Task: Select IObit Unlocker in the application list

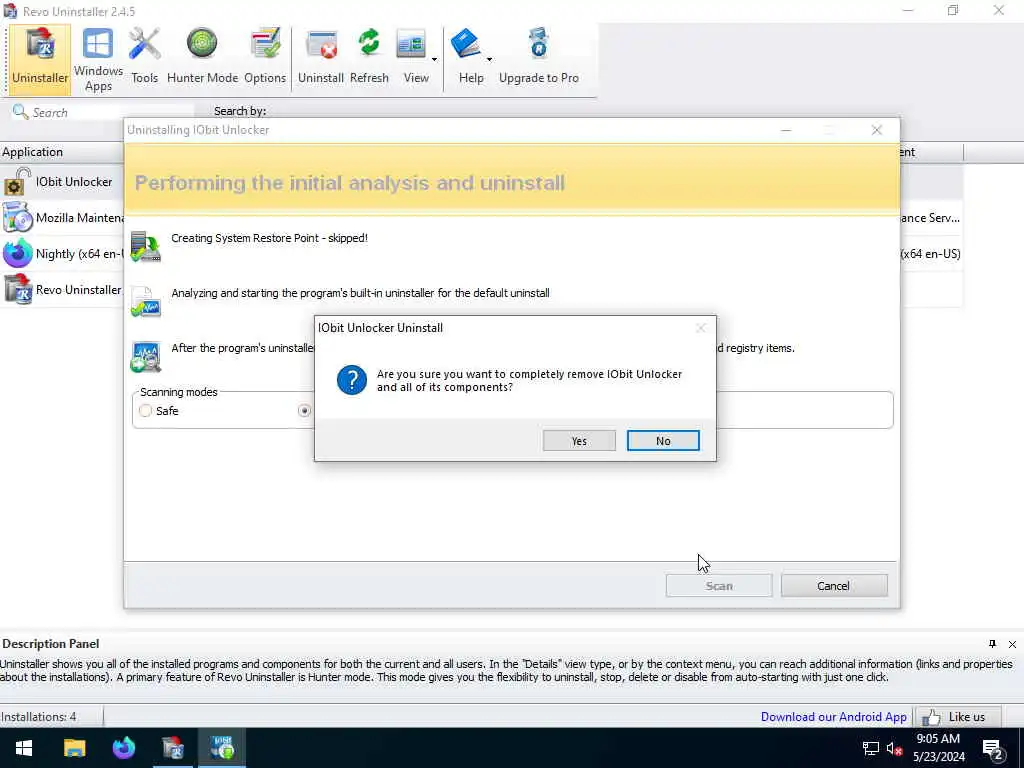Action: 73,182
